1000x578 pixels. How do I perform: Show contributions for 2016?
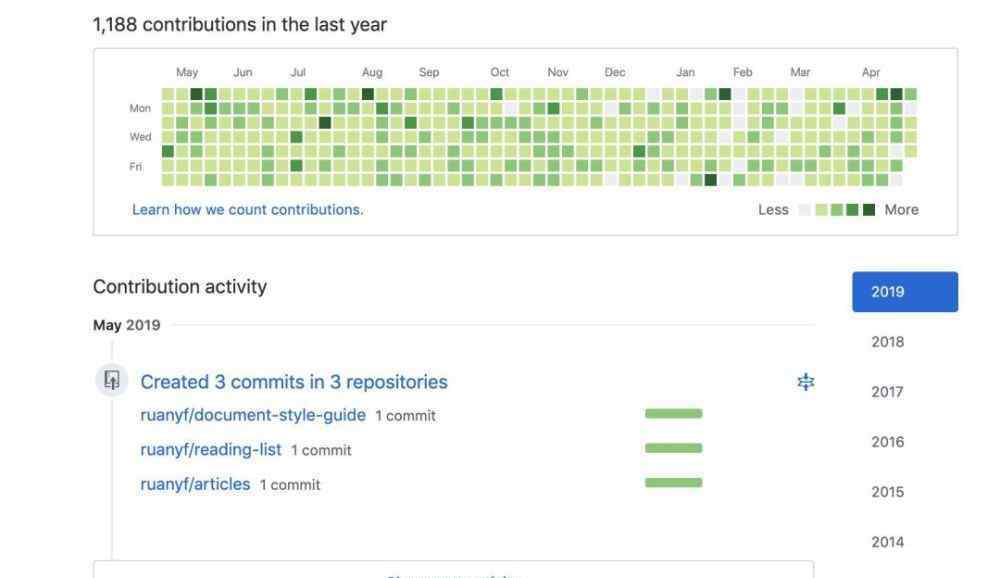[x=887, y=441]
